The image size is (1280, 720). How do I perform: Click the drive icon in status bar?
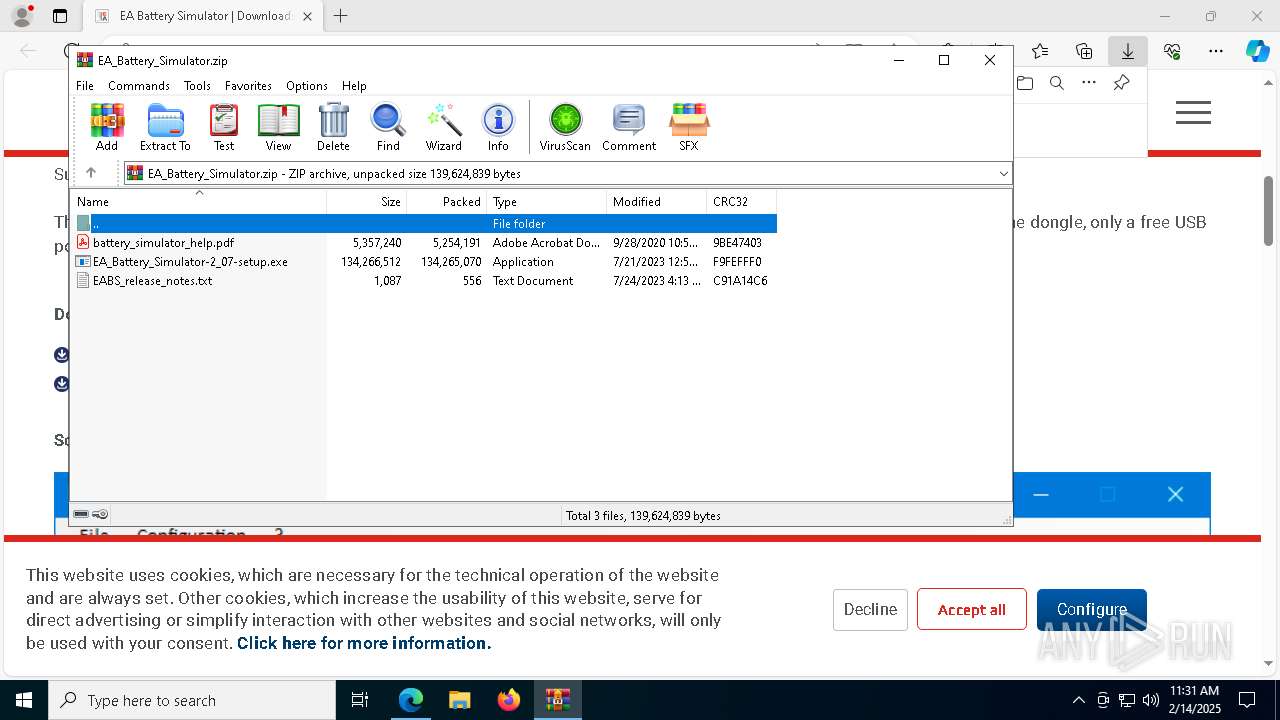click(81, 515)
